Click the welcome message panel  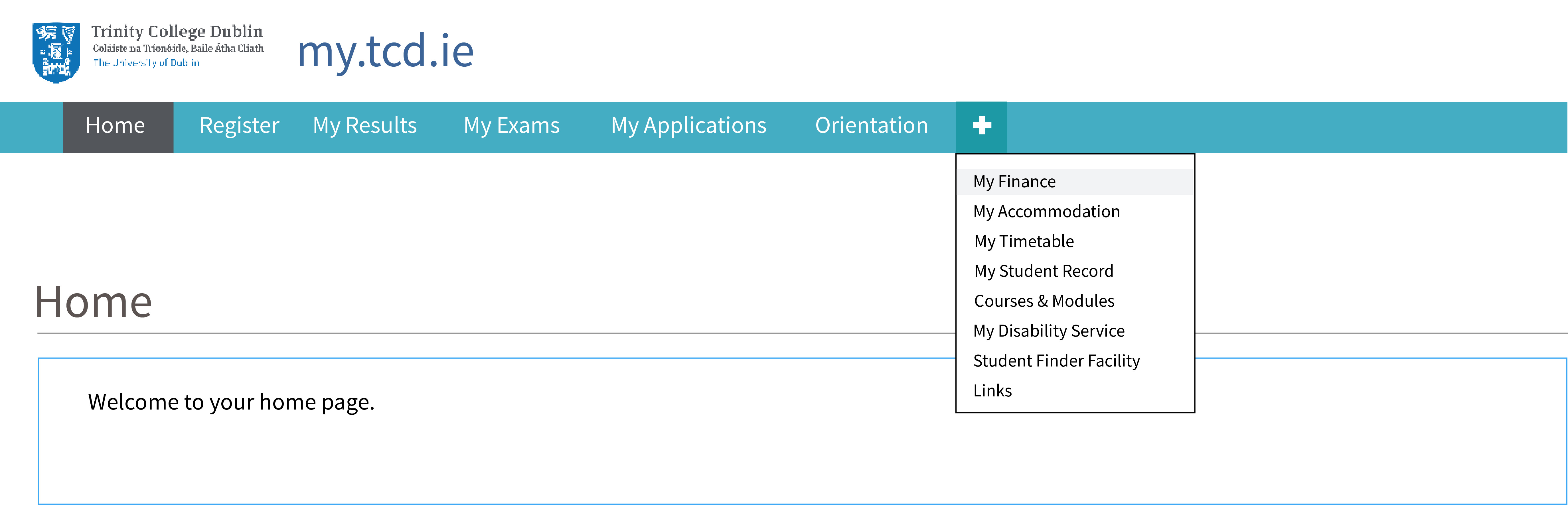[231, 402]
